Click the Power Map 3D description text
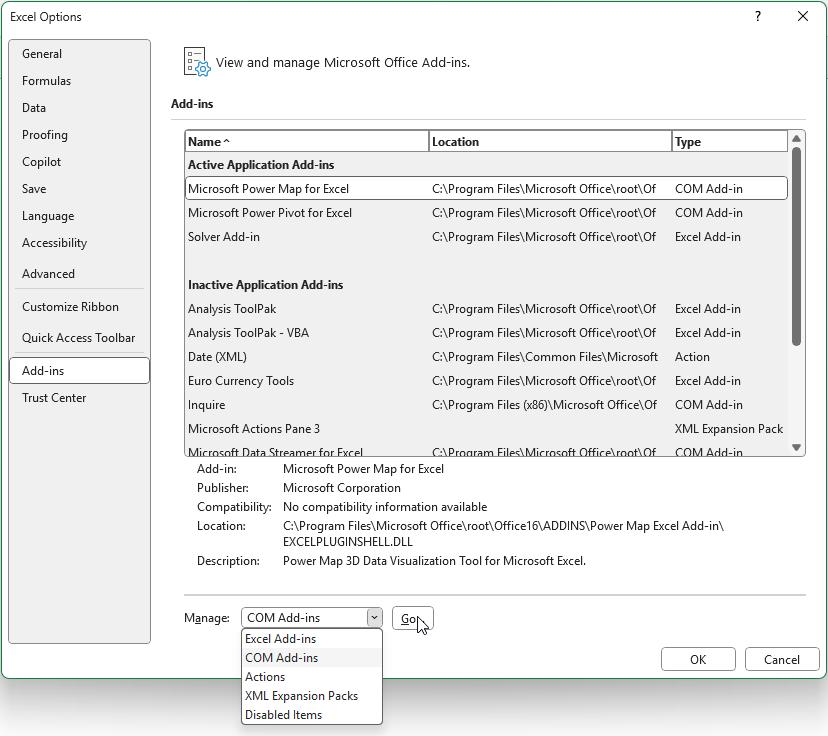This screenshot has height=736, width=828. tap(435, 561)
